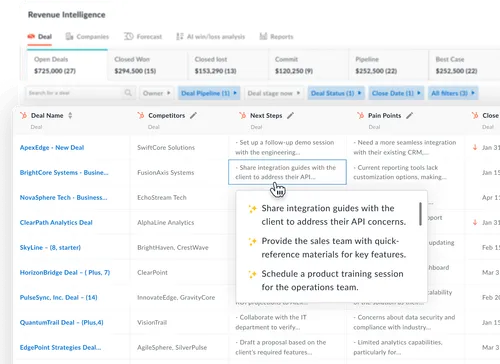Open ApexEdge - New Deal link

click(52, 148)
